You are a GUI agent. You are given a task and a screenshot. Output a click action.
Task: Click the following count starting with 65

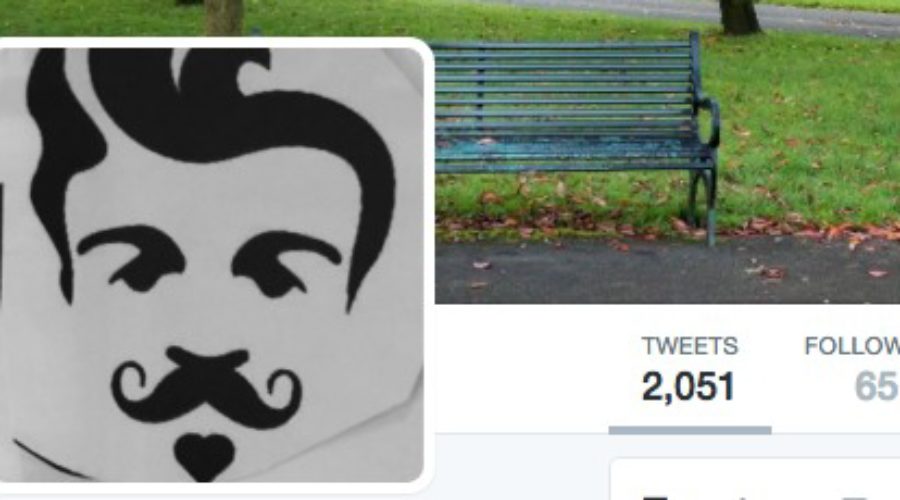tap(876, 386)
